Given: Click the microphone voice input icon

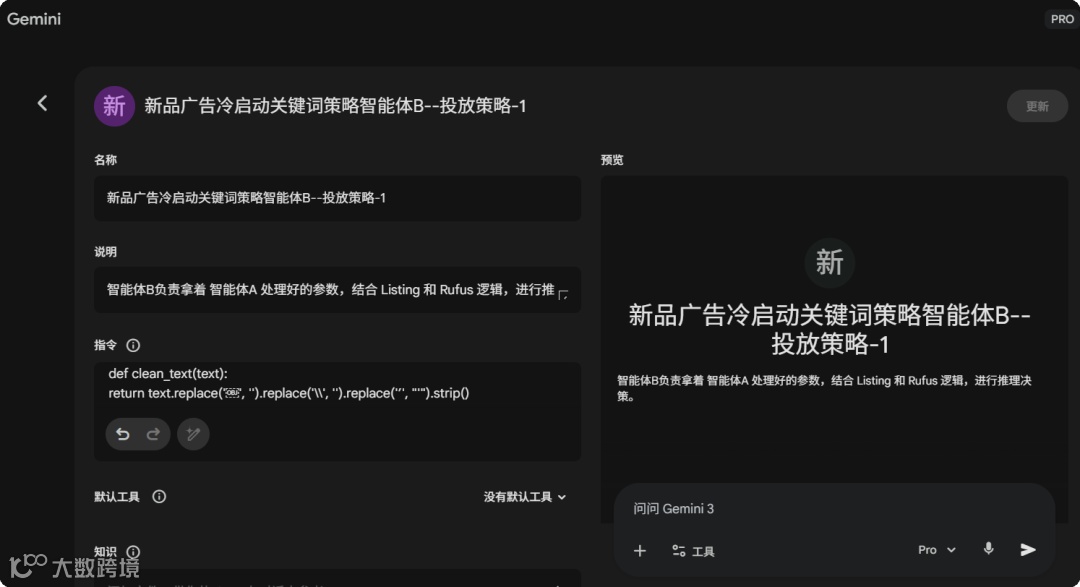Looking at the screenshot, I should (x=988, y=549).
